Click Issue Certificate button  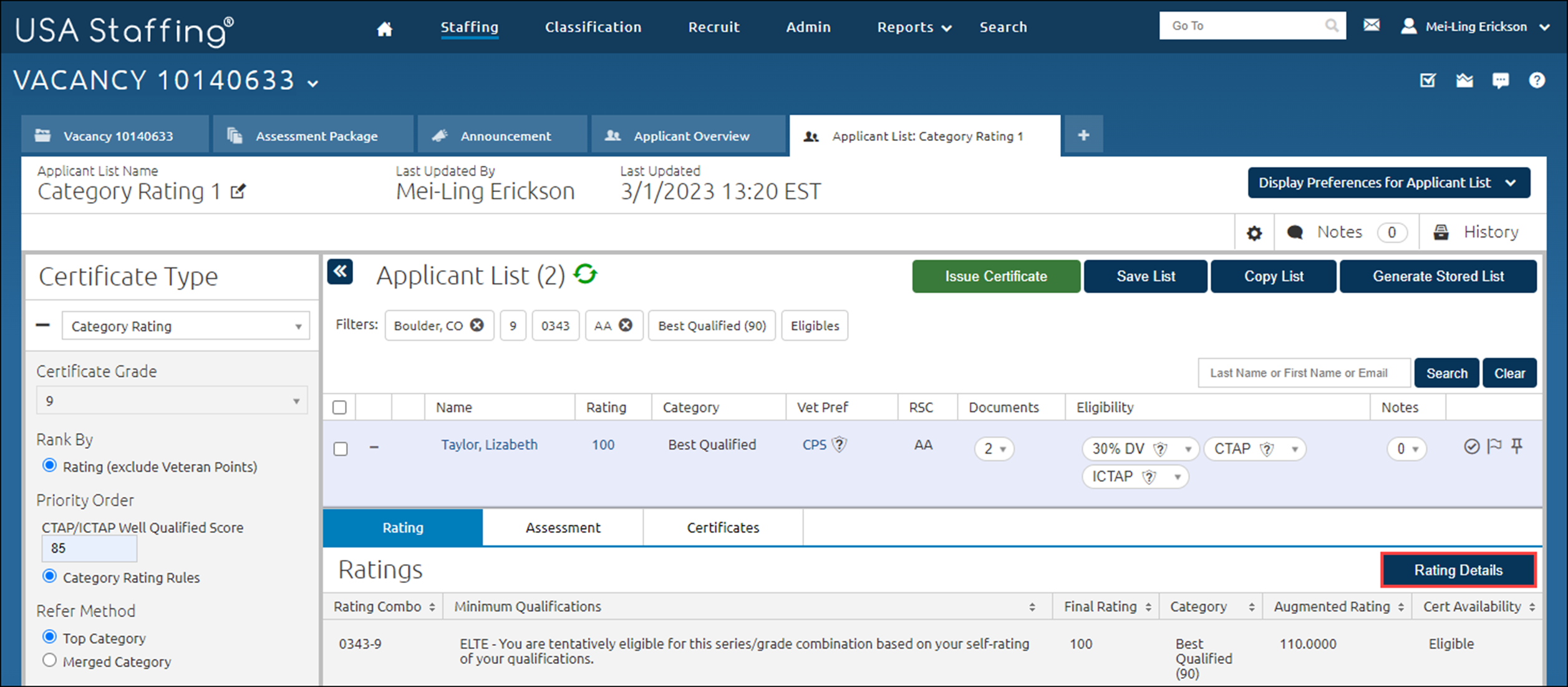coord(996,276)
